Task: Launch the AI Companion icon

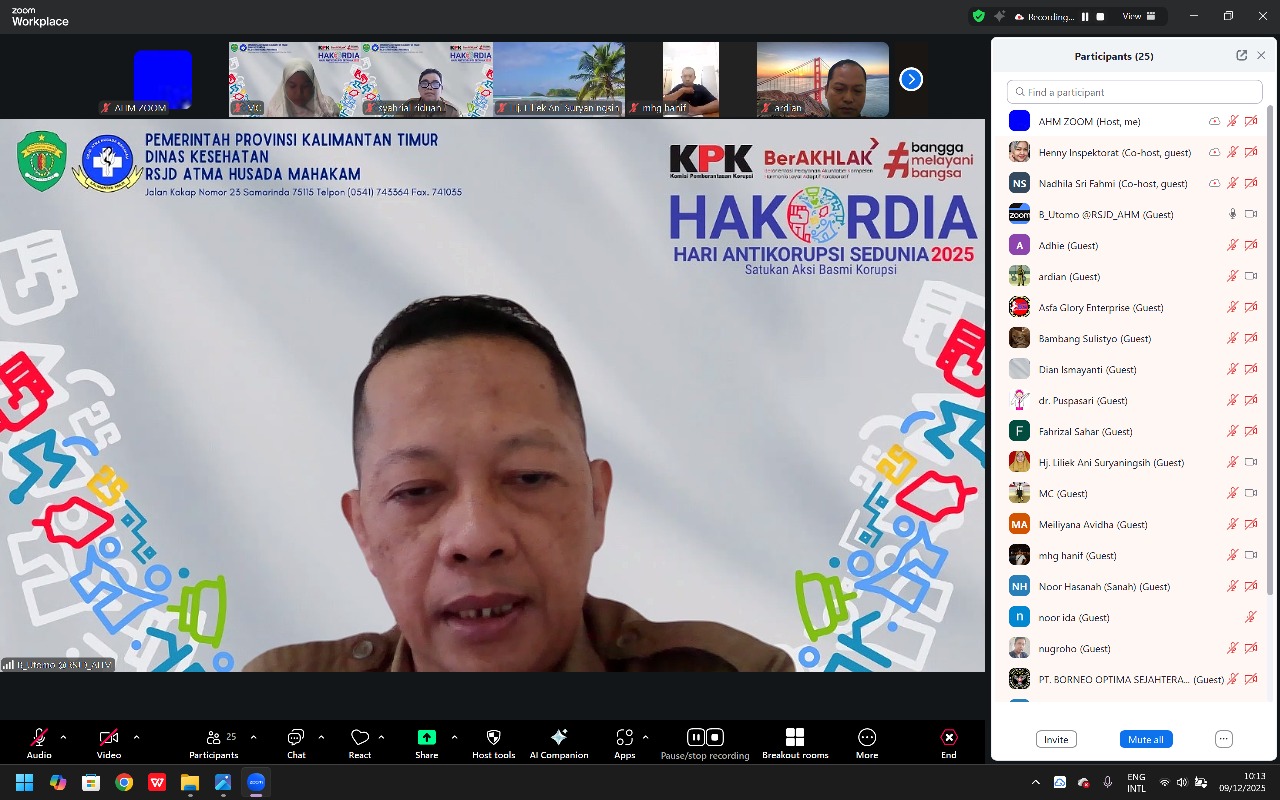Action: point(559,738)
